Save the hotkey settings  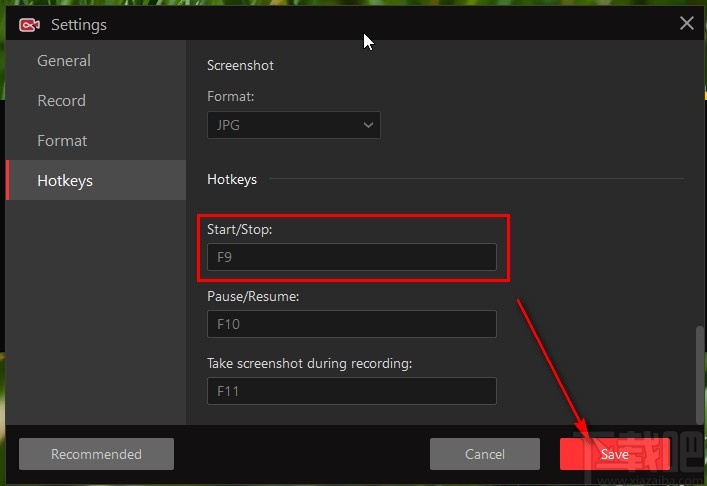pos(614,454)
